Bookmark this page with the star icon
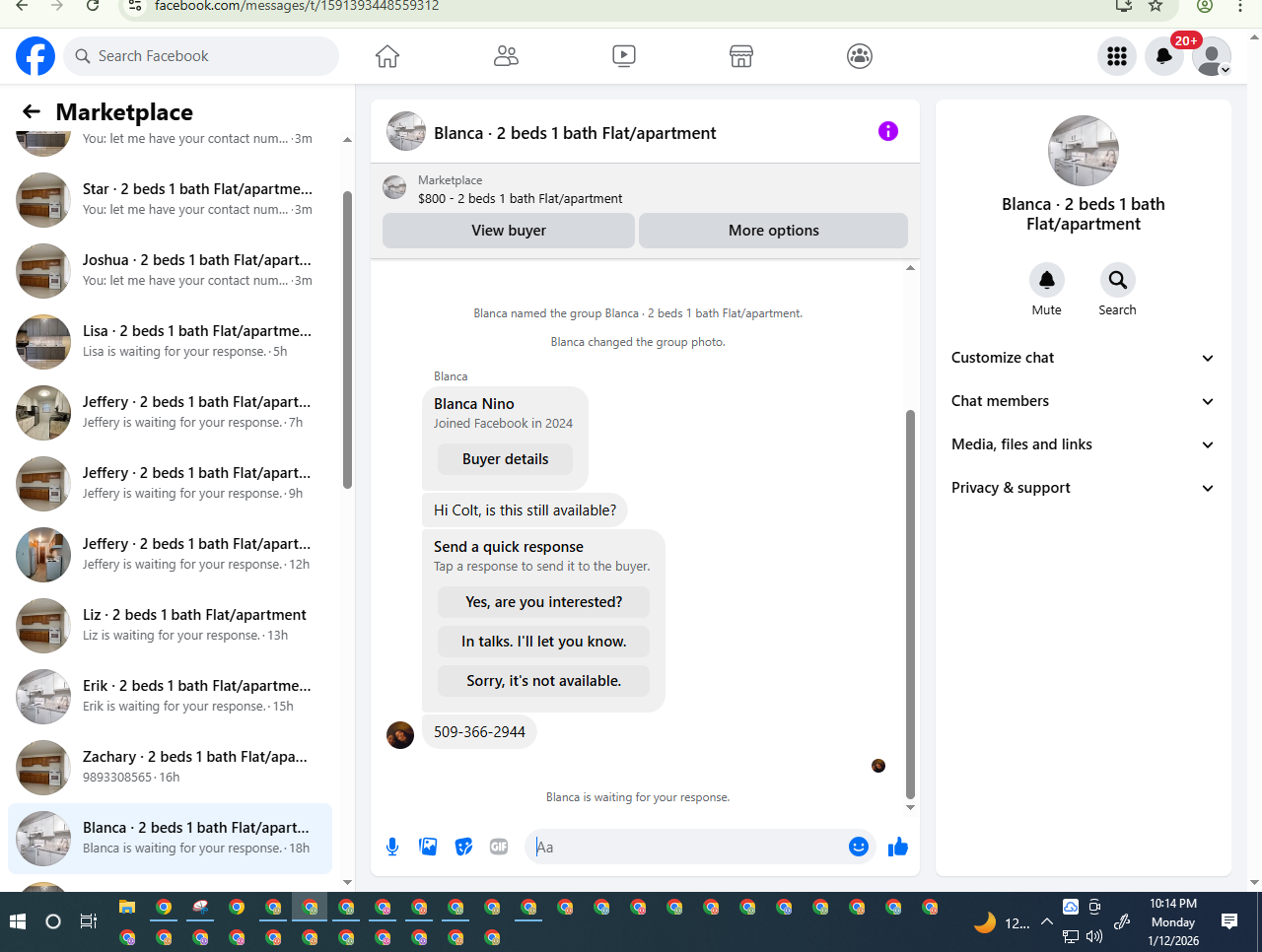This screenshot has width=1262, height=952. pyautogui.click(x=1156, y=6)
